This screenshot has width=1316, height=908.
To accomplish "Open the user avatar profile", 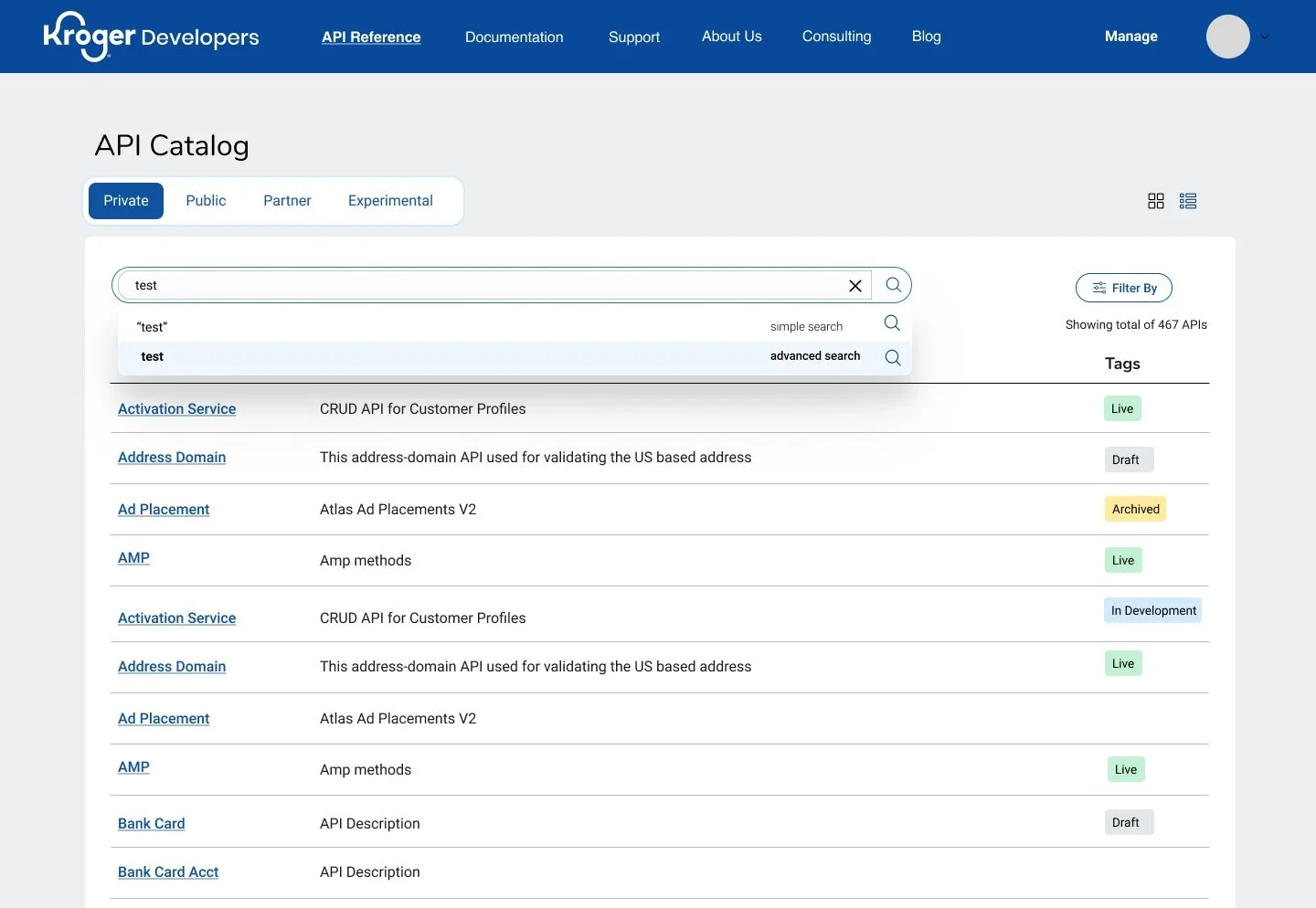I will click(x=1228, y=37).
